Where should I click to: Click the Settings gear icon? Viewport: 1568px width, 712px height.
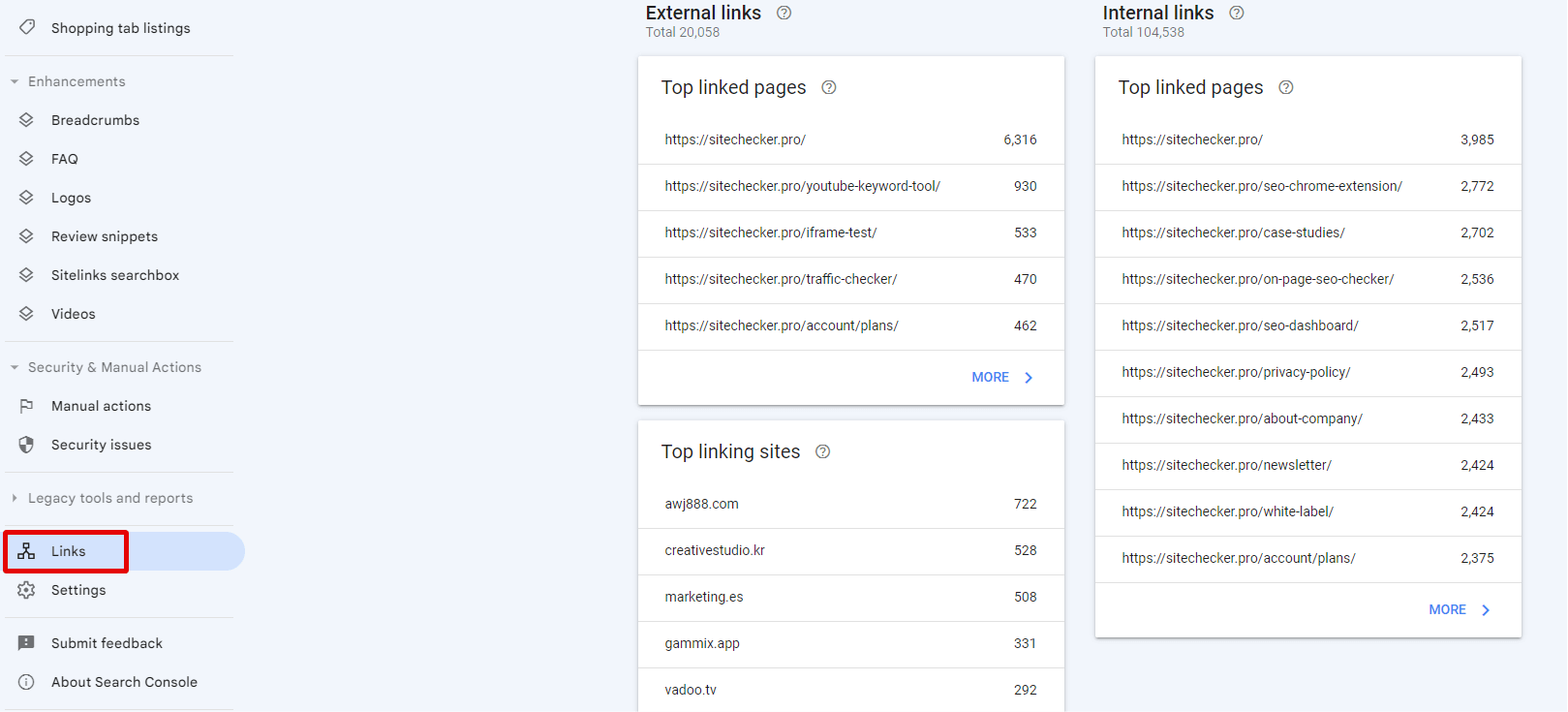click(26, 590)
